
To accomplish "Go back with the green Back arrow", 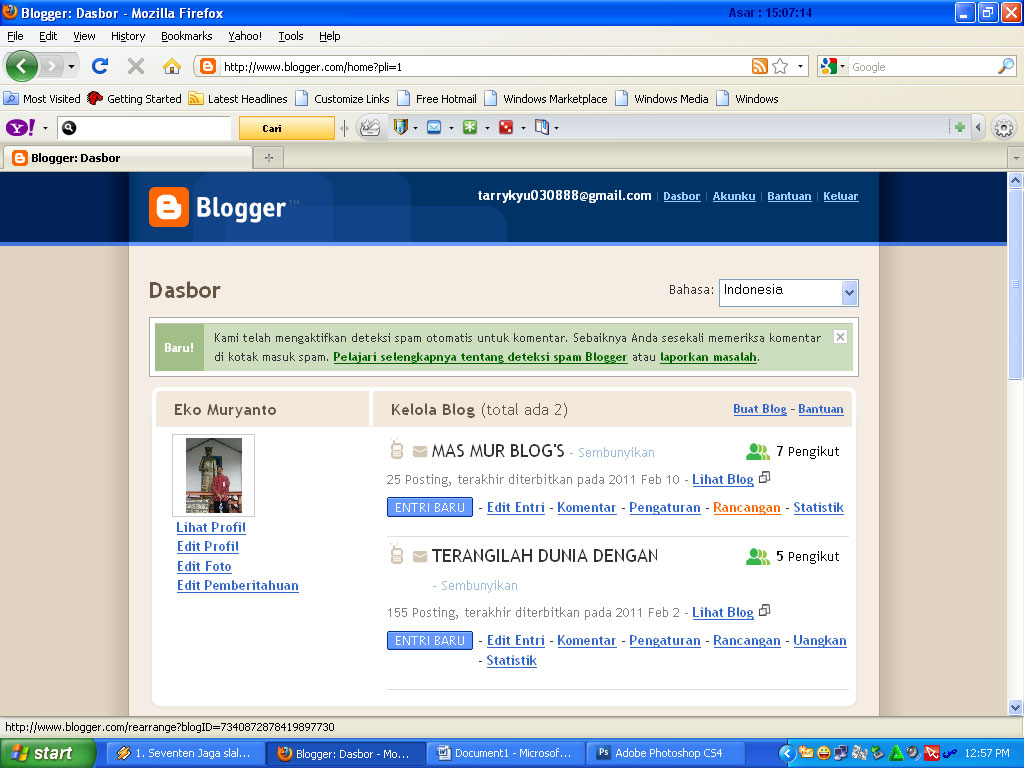I will coord(22,66).
